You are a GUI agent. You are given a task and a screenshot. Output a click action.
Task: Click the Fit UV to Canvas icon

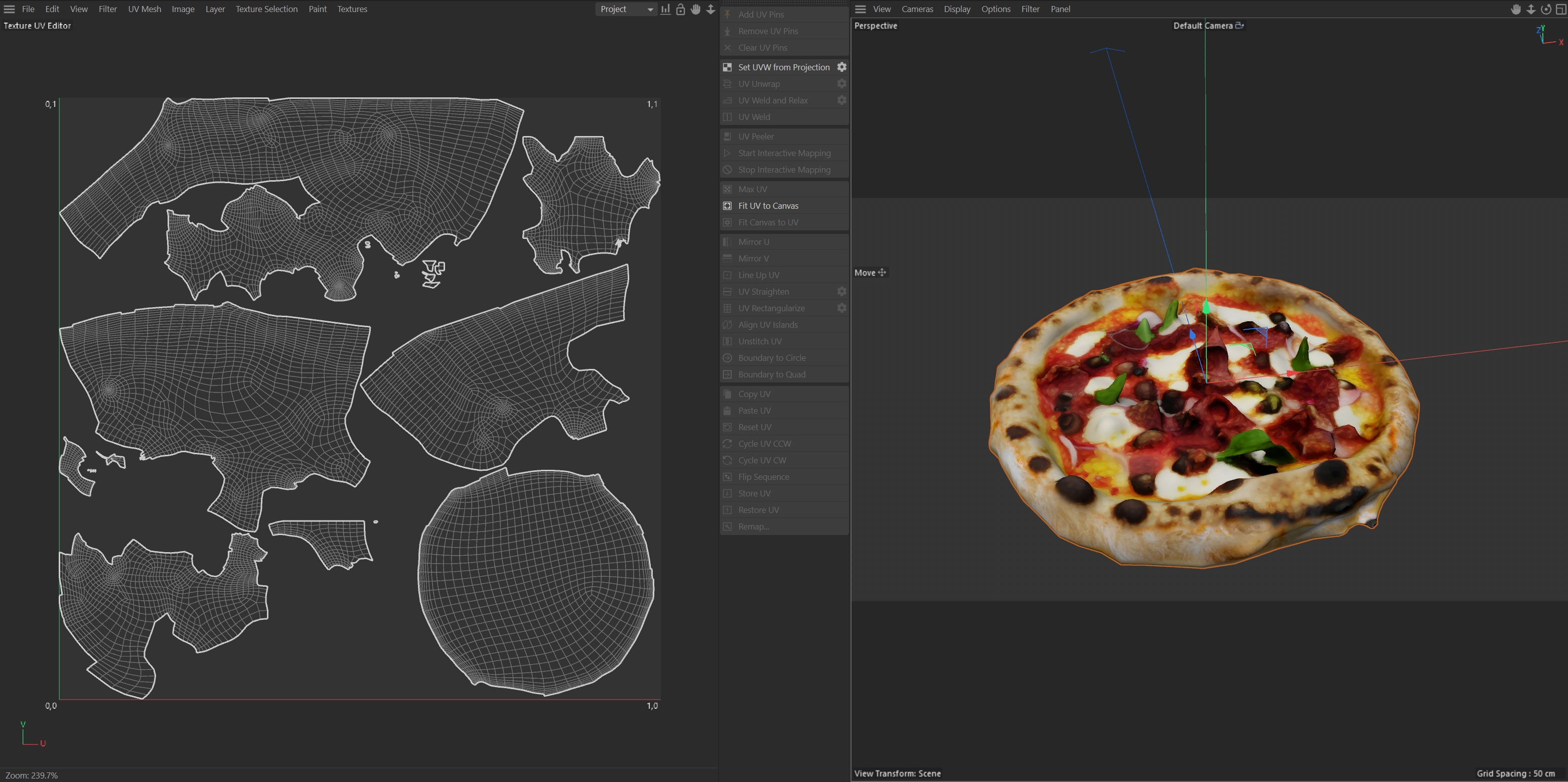coord(728,206)
